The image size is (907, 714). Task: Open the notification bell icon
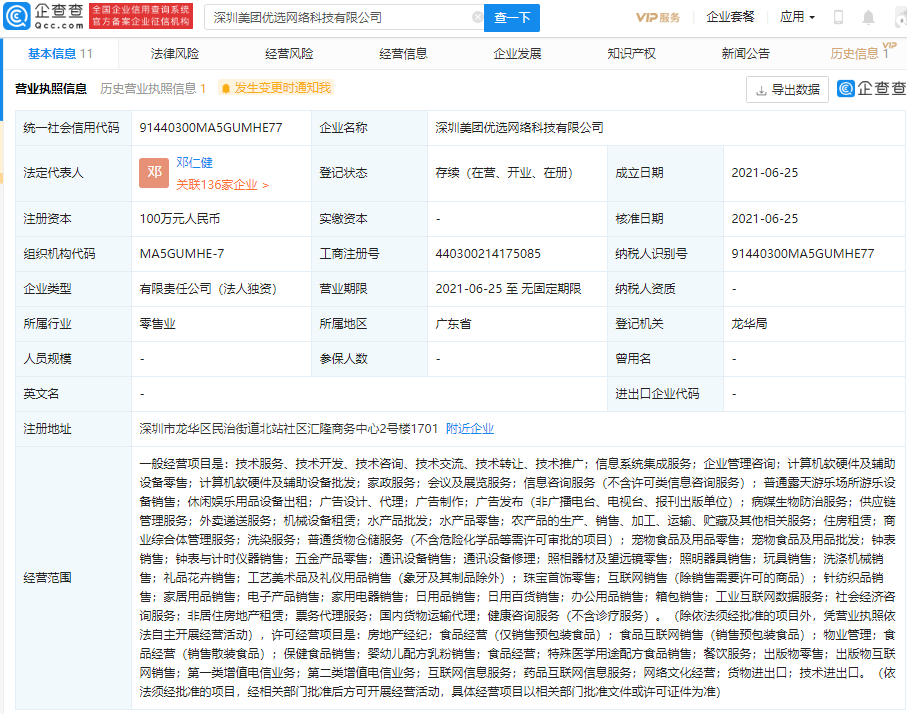pyautogui.click(x=867, y=17)
